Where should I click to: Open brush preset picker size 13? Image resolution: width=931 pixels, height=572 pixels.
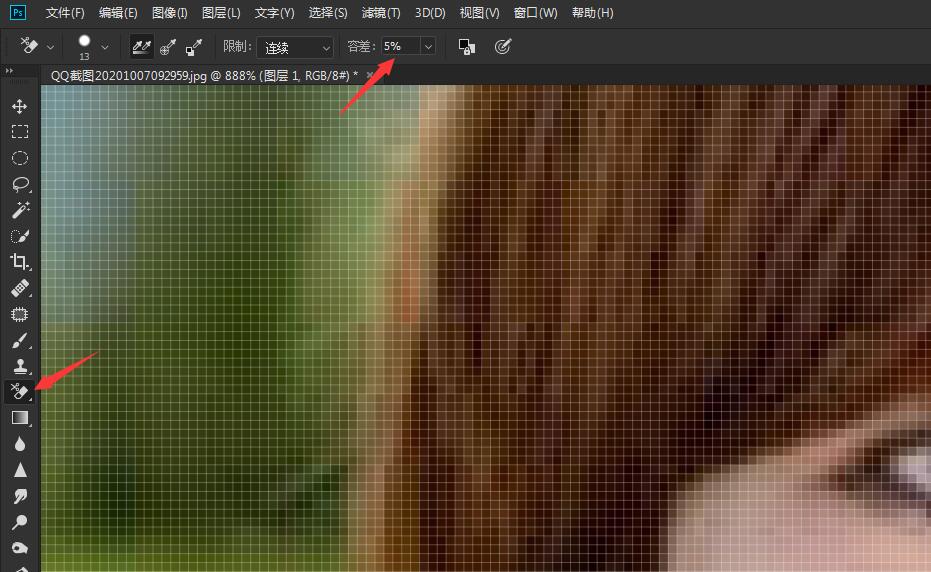pos(84,47)
